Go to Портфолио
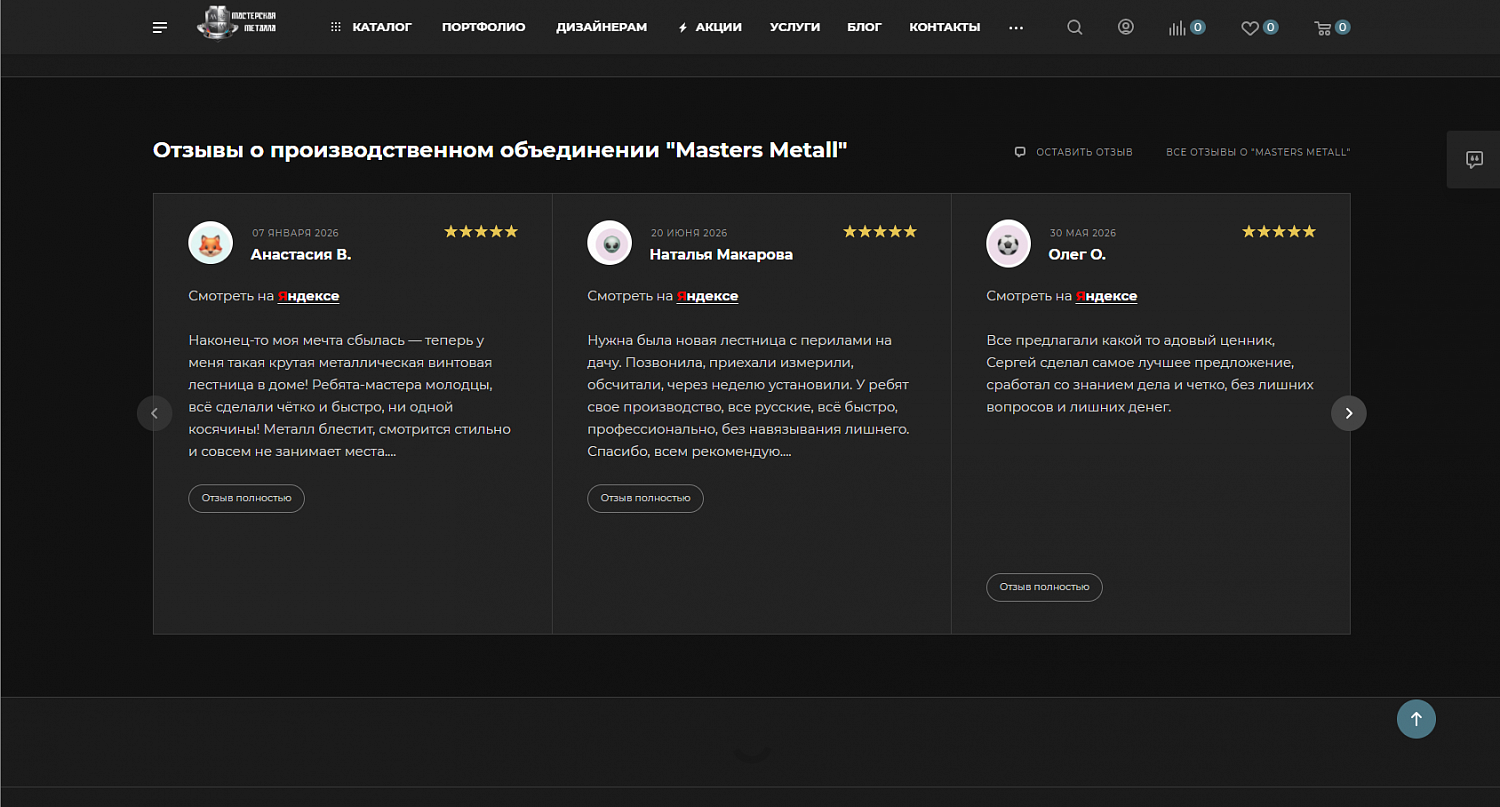 484,27
